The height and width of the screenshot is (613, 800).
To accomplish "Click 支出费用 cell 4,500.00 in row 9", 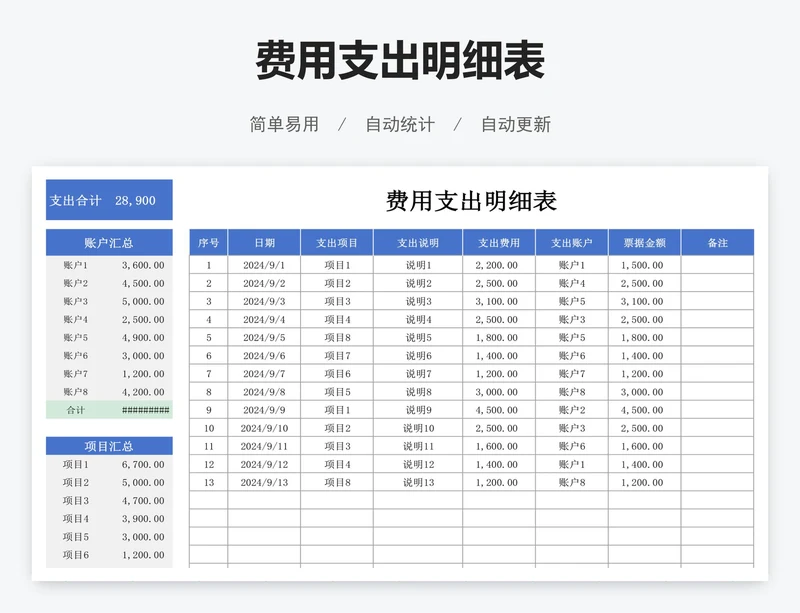I will [499, 410].
